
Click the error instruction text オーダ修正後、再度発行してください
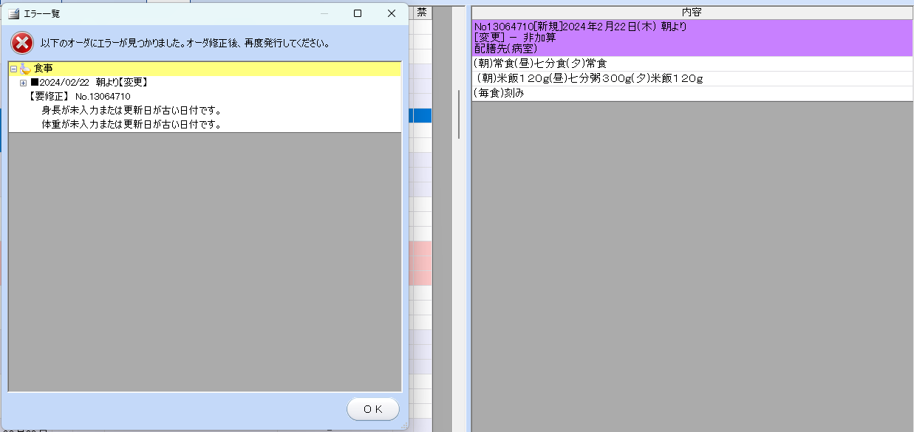point(257,44)
